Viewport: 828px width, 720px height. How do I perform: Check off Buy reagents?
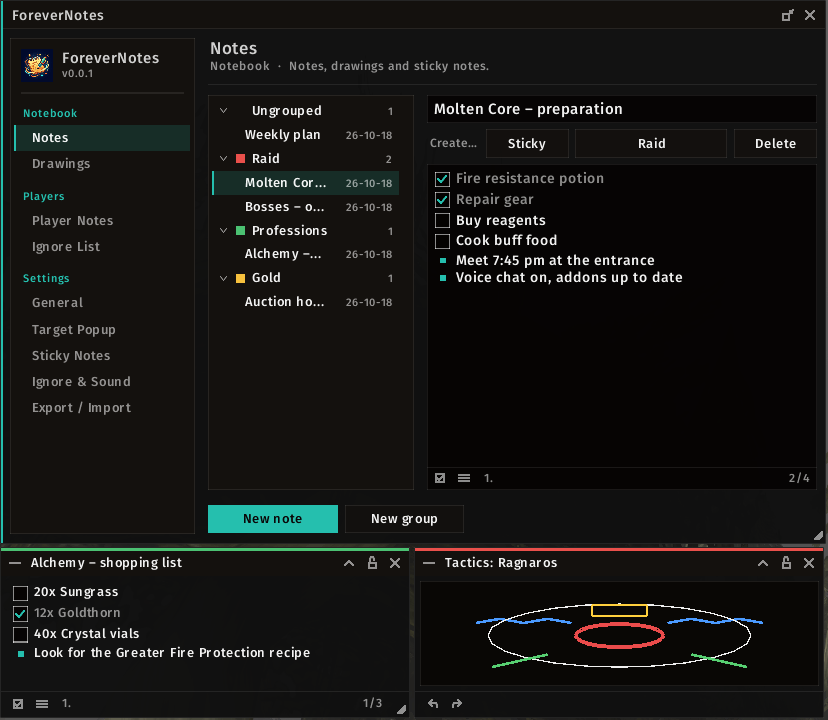click(x=443, y=220)
